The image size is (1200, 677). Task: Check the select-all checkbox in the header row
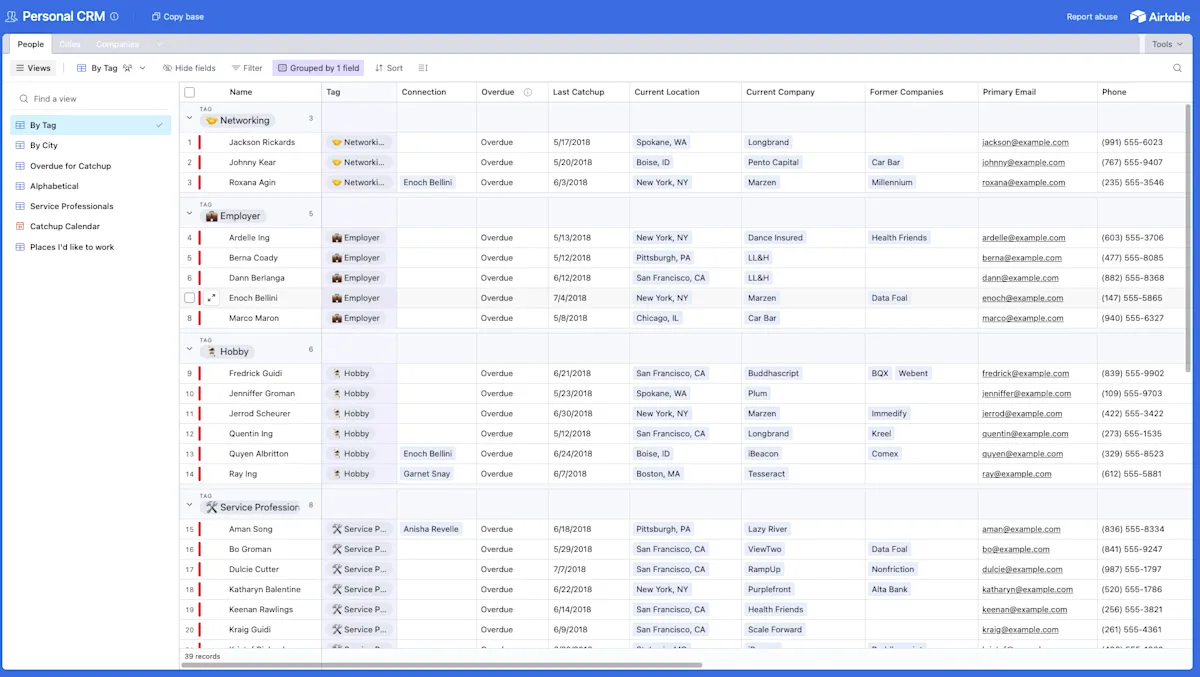pos(189,92)
